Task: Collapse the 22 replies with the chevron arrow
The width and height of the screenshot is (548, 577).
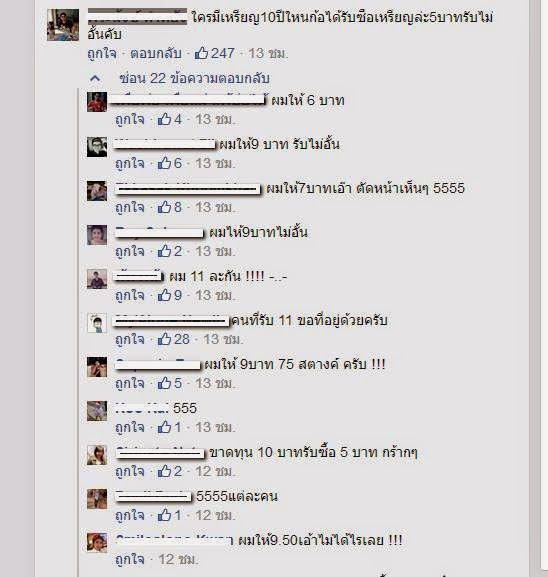Action: (x=95, y=78)
